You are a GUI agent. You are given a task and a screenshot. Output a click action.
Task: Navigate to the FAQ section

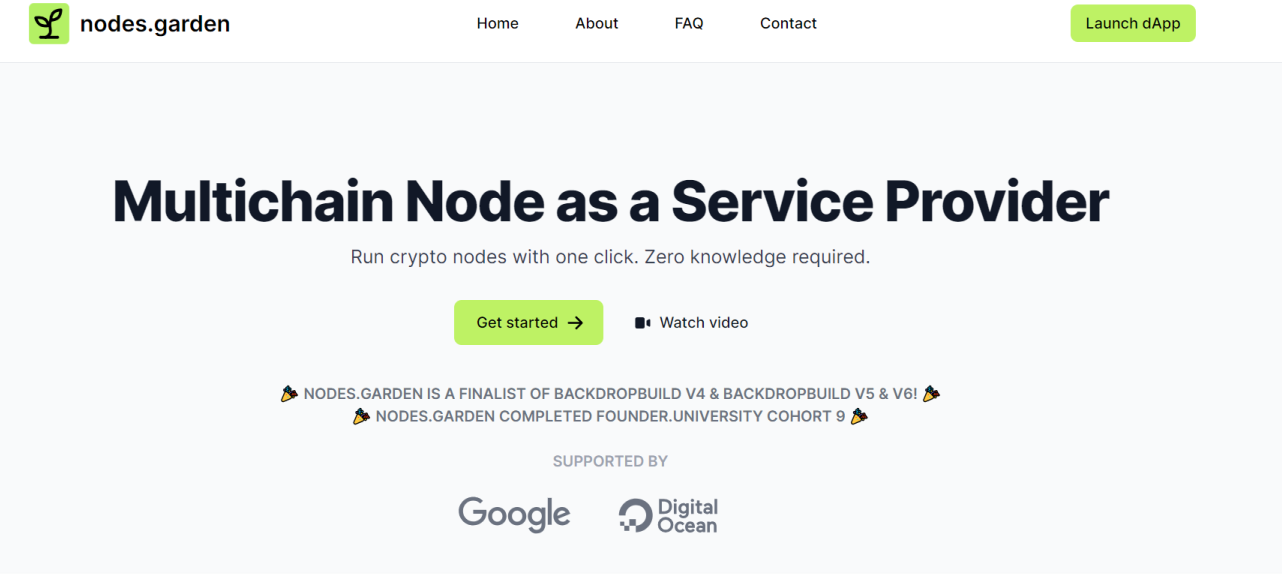tap(689, 23)
